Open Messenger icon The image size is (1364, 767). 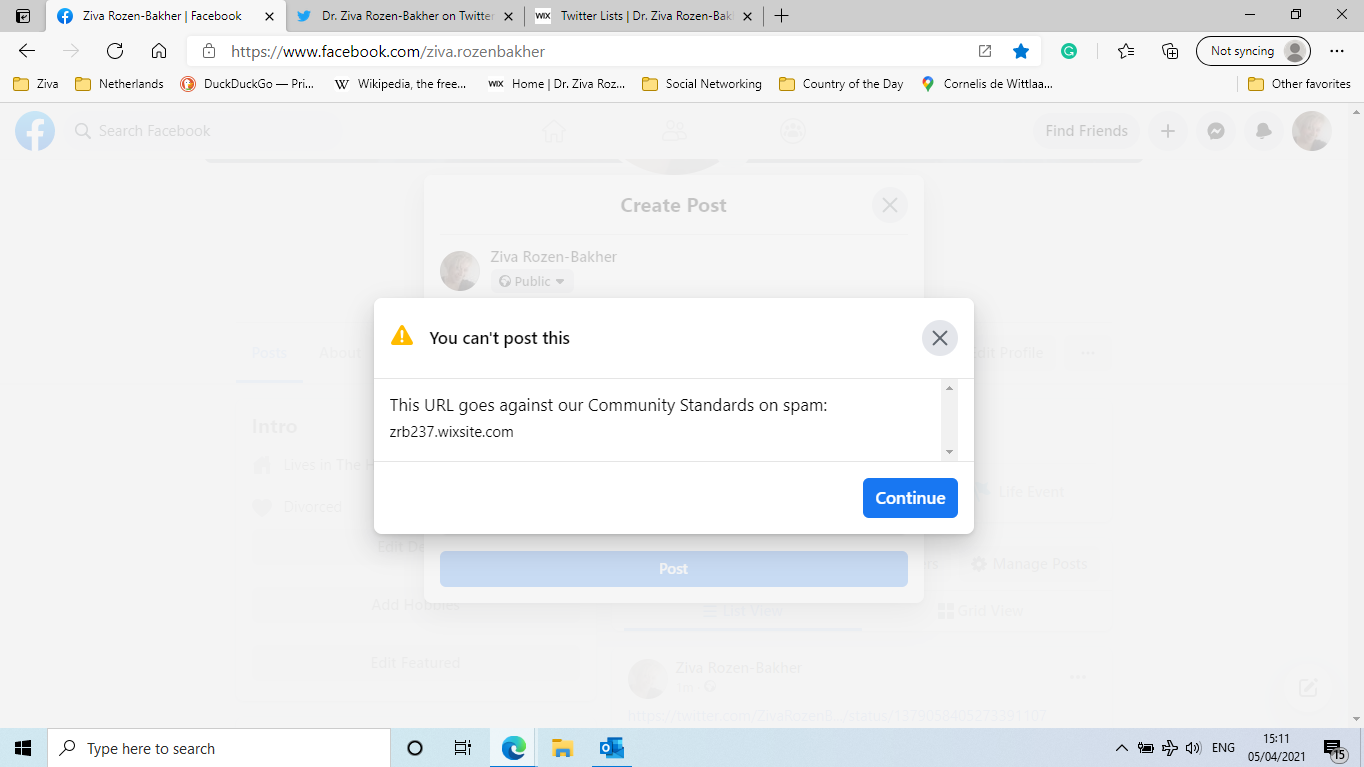click(x=1215, y=131)
